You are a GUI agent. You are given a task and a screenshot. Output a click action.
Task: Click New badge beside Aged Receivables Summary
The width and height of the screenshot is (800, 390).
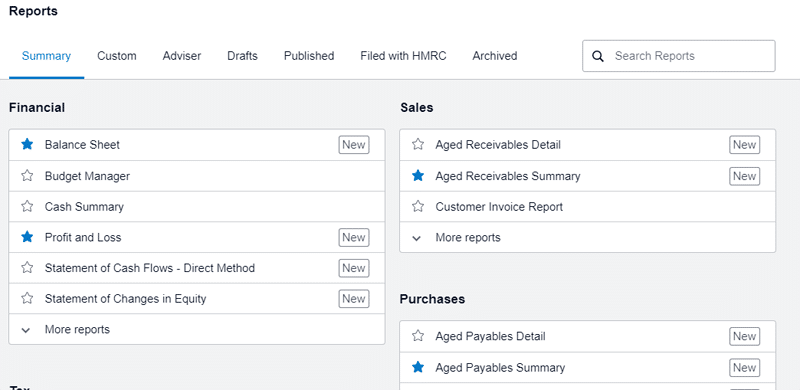click(x=744, y=176)
